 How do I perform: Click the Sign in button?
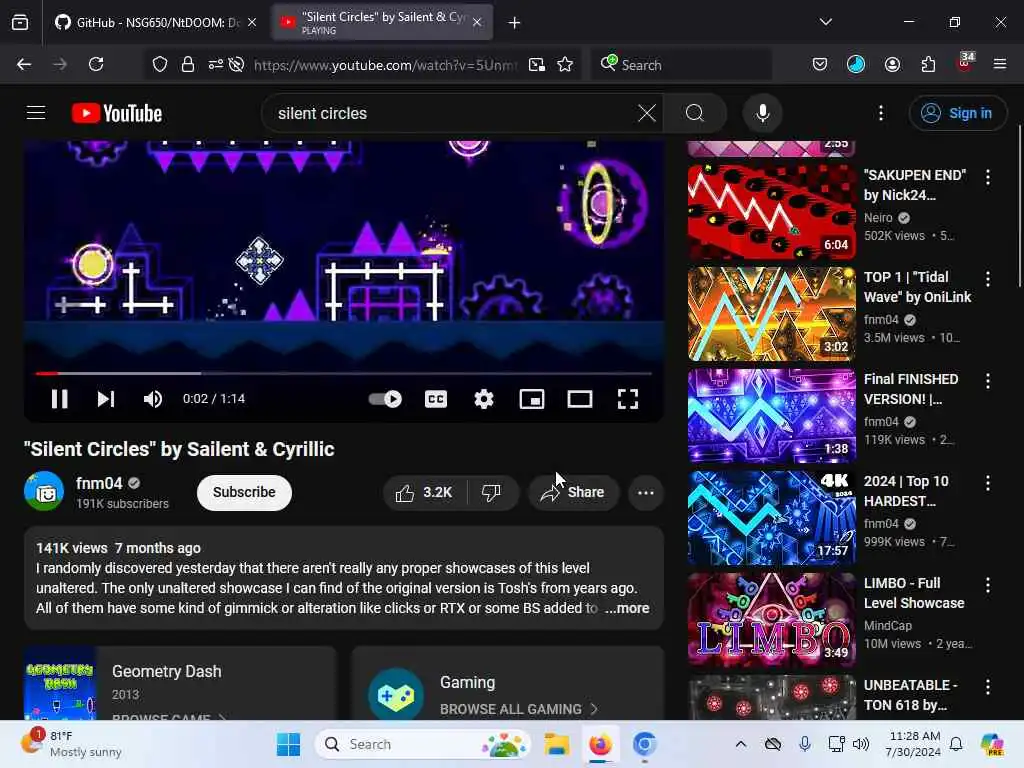tap(957, 113)
